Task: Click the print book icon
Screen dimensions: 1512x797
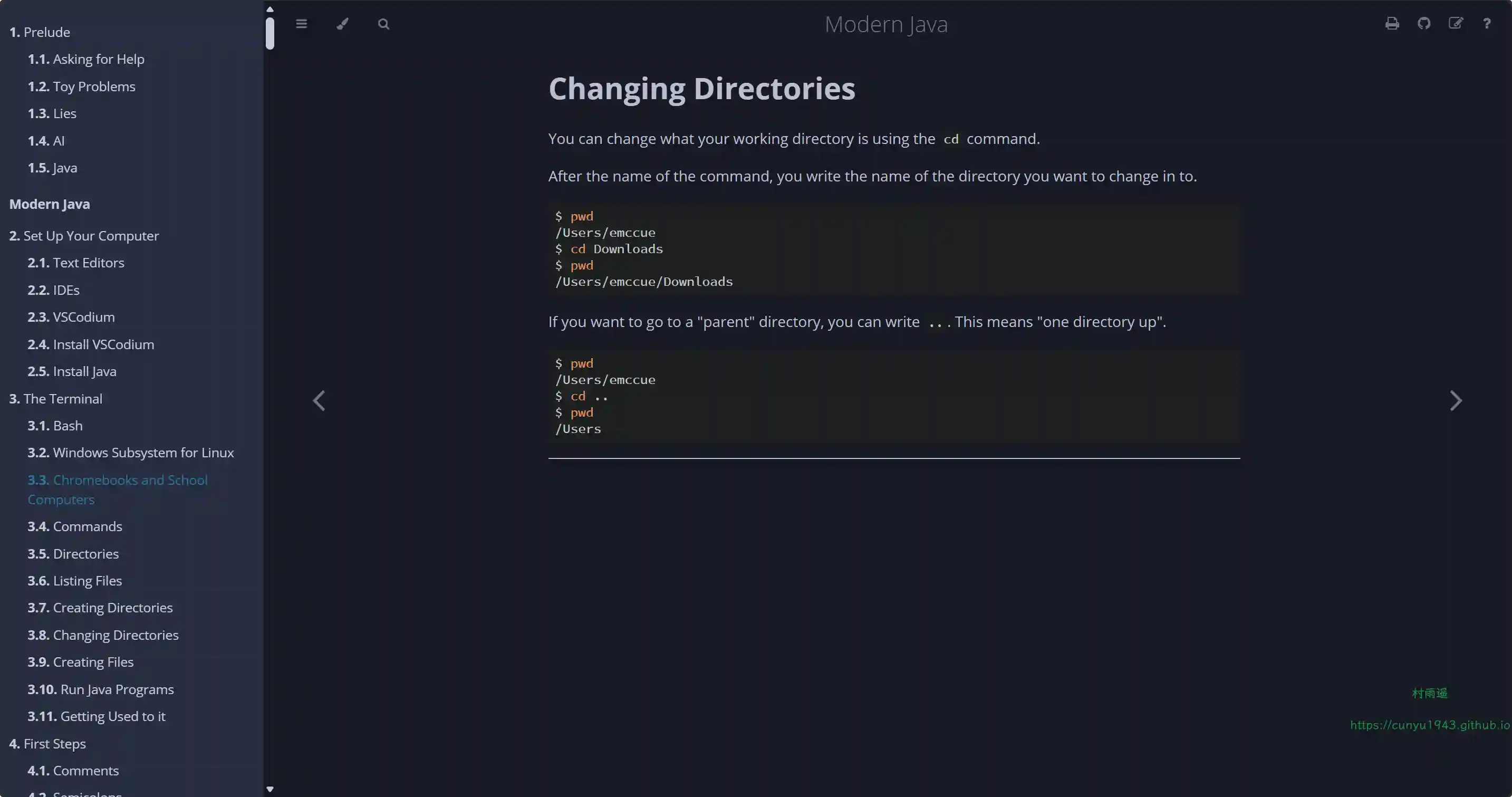Action: pos(1392,24)
